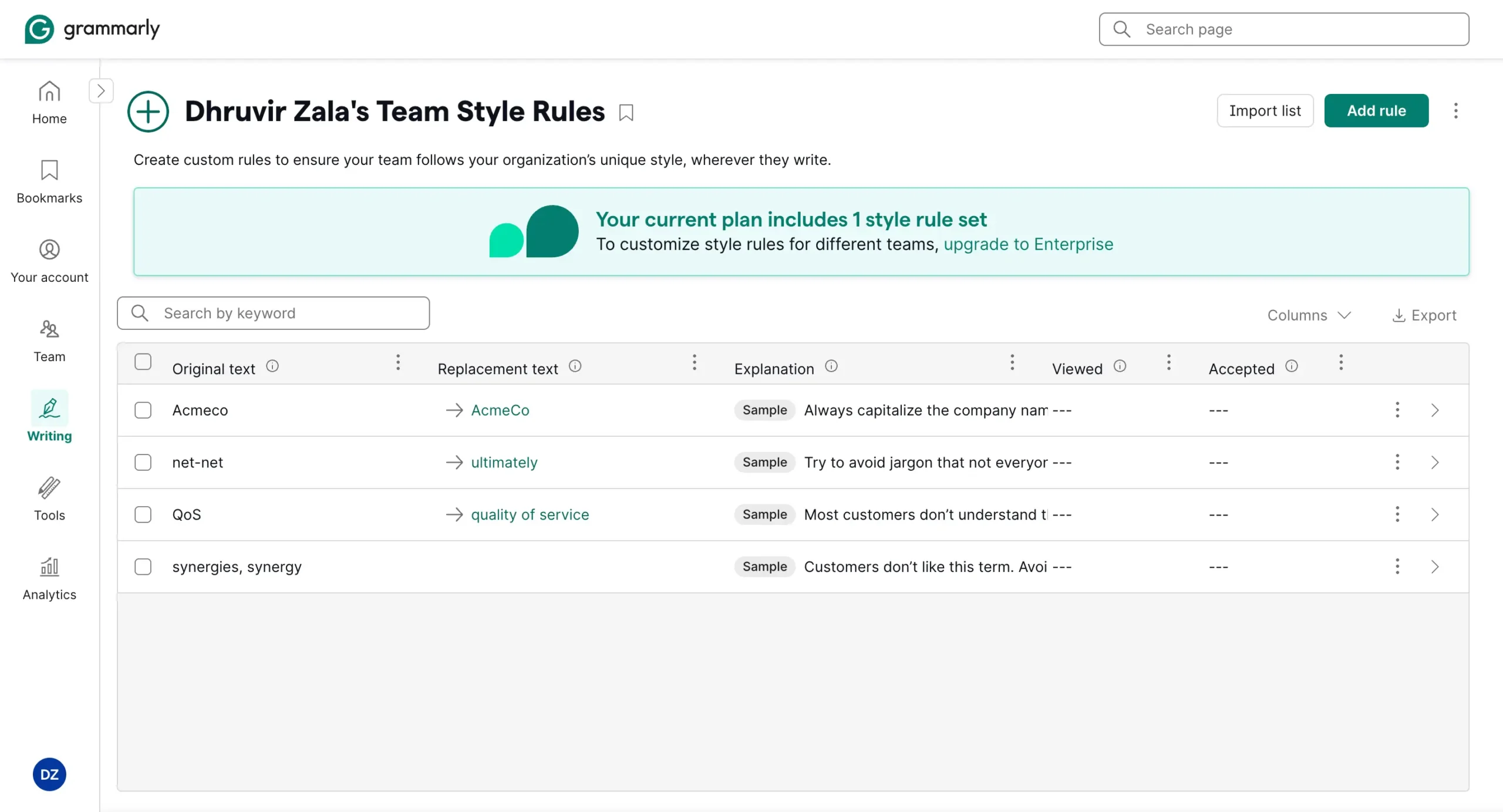Expand the QoS rule details chevron
This screenshot has width=1503, height=812.
click(1435, 514)
